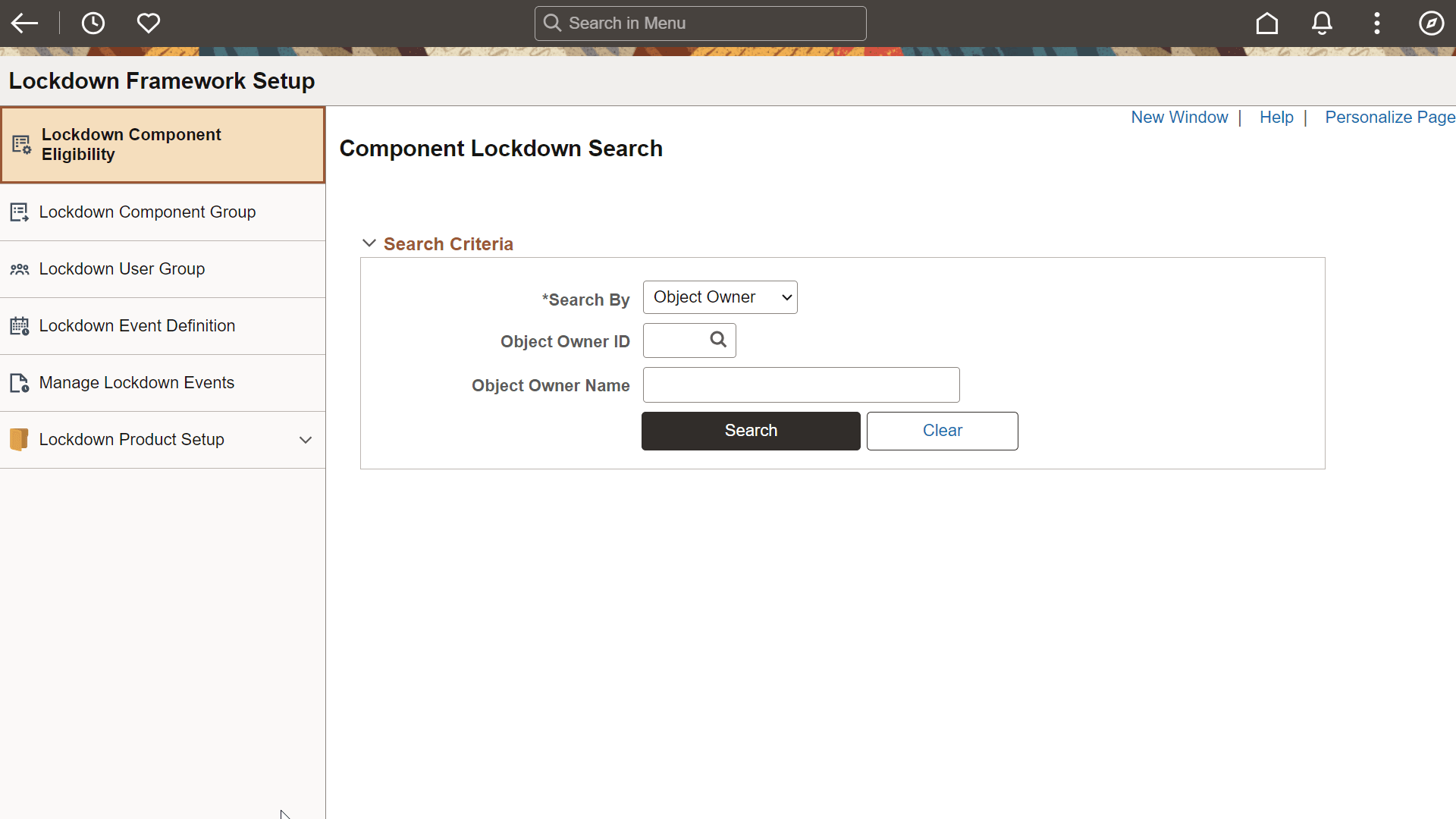
Task: Go to the Home icon
Action: (x=1266, y=23)
